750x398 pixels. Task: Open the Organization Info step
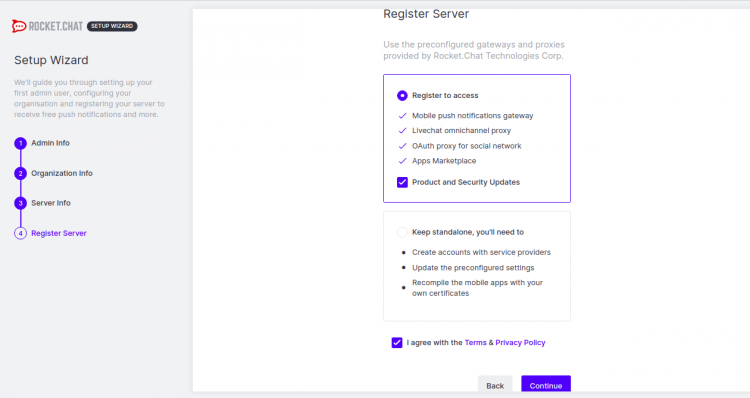coord(62,173)
